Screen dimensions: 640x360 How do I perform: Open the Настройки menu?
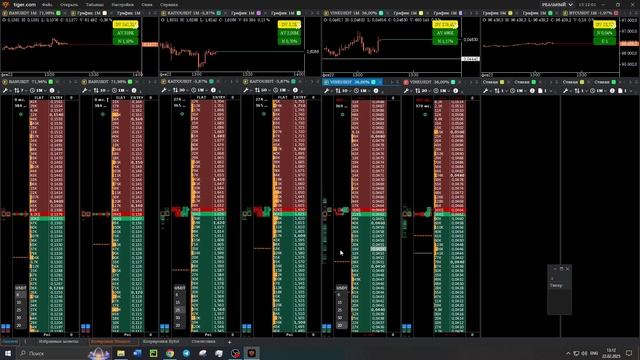(x=122, y=4)
